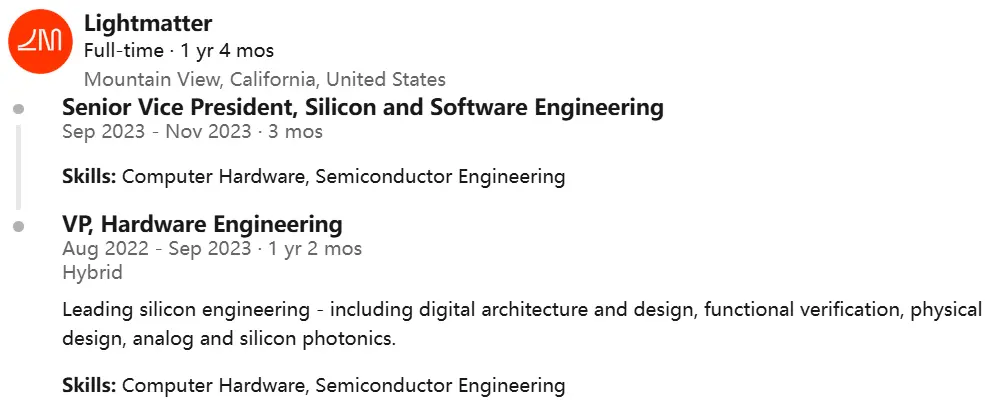Viewport: 993px width, 403px height.
Task: Click the 'analog and silicon photonics' description line
Action: coord(229,339)
